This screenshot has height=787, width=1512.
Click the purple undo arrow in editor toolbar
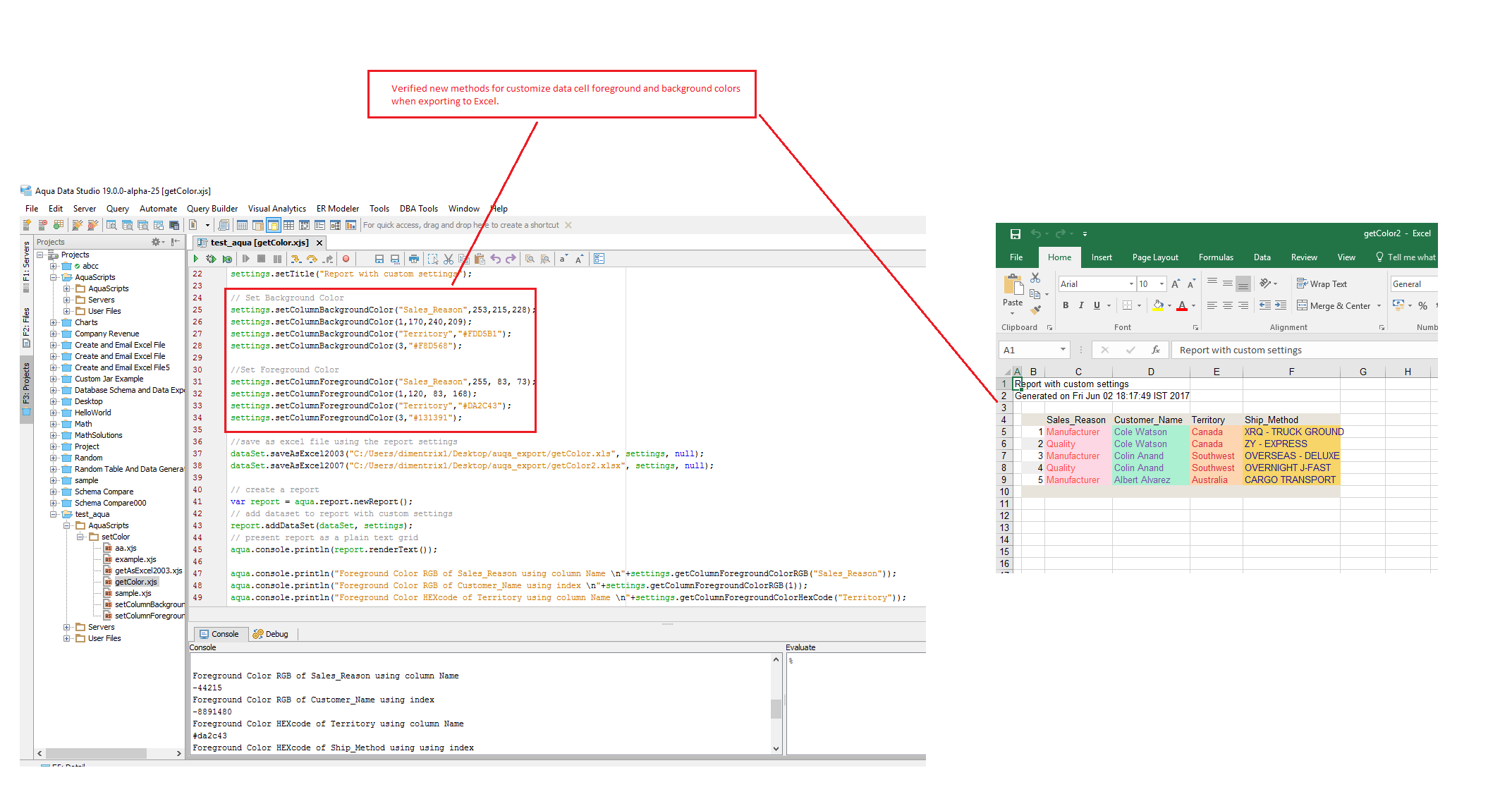pyautogui.click(x=496, y=259)
